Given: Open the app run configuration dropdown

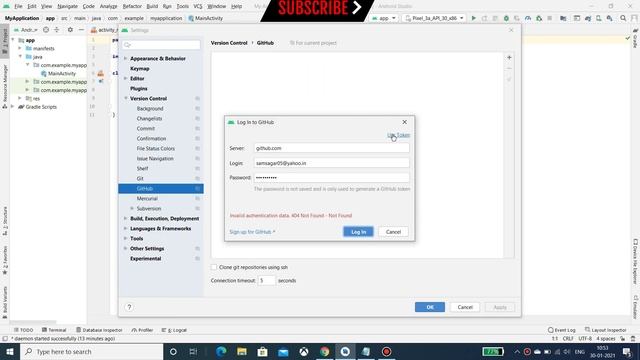Looking at the screenshot, I should coord(384,18).
